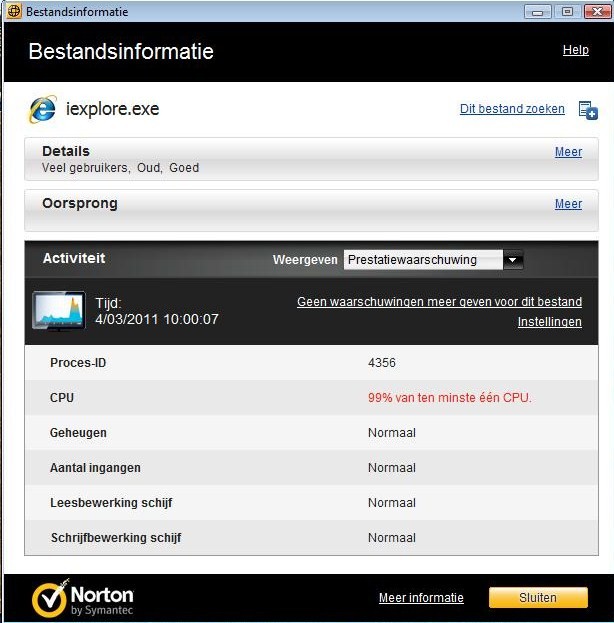Click Normaal value in Schrijfbewerking schijf row
The image size is (614, 623).
tap(392, 538)
